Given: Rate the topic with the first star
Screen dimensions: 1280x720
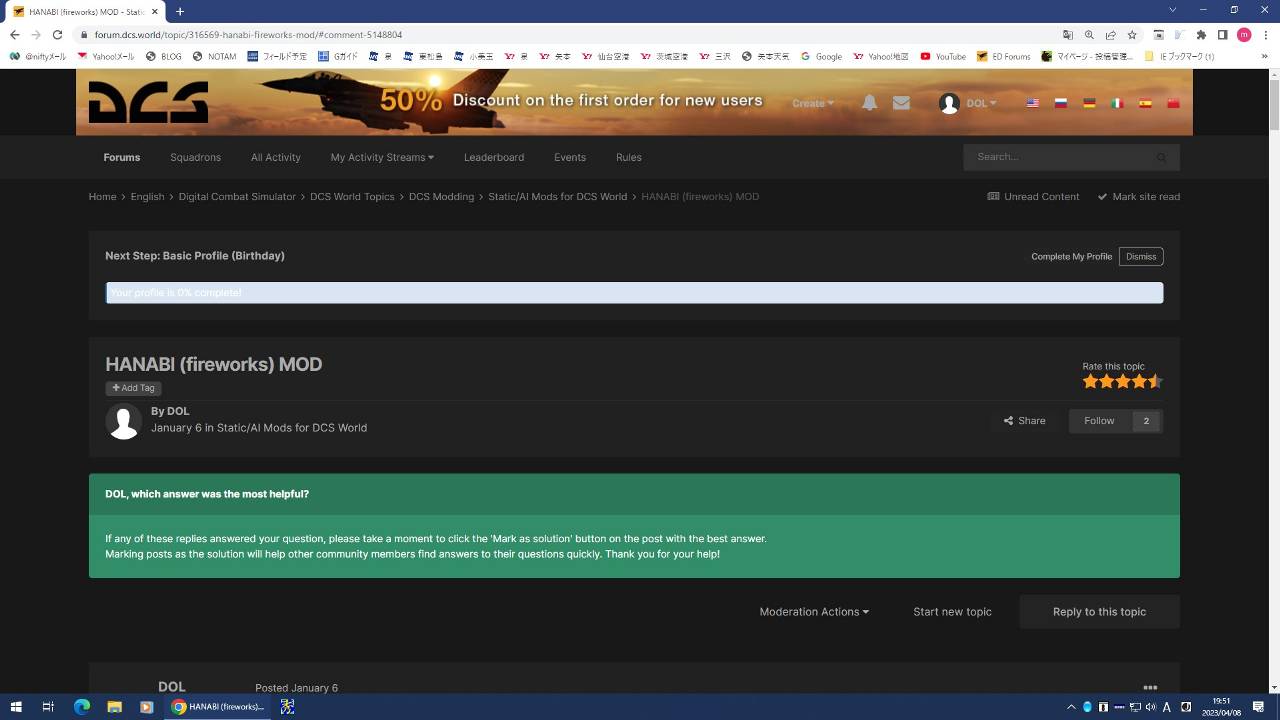Looking at the screenshot, I should click(x=1090, y=381).
